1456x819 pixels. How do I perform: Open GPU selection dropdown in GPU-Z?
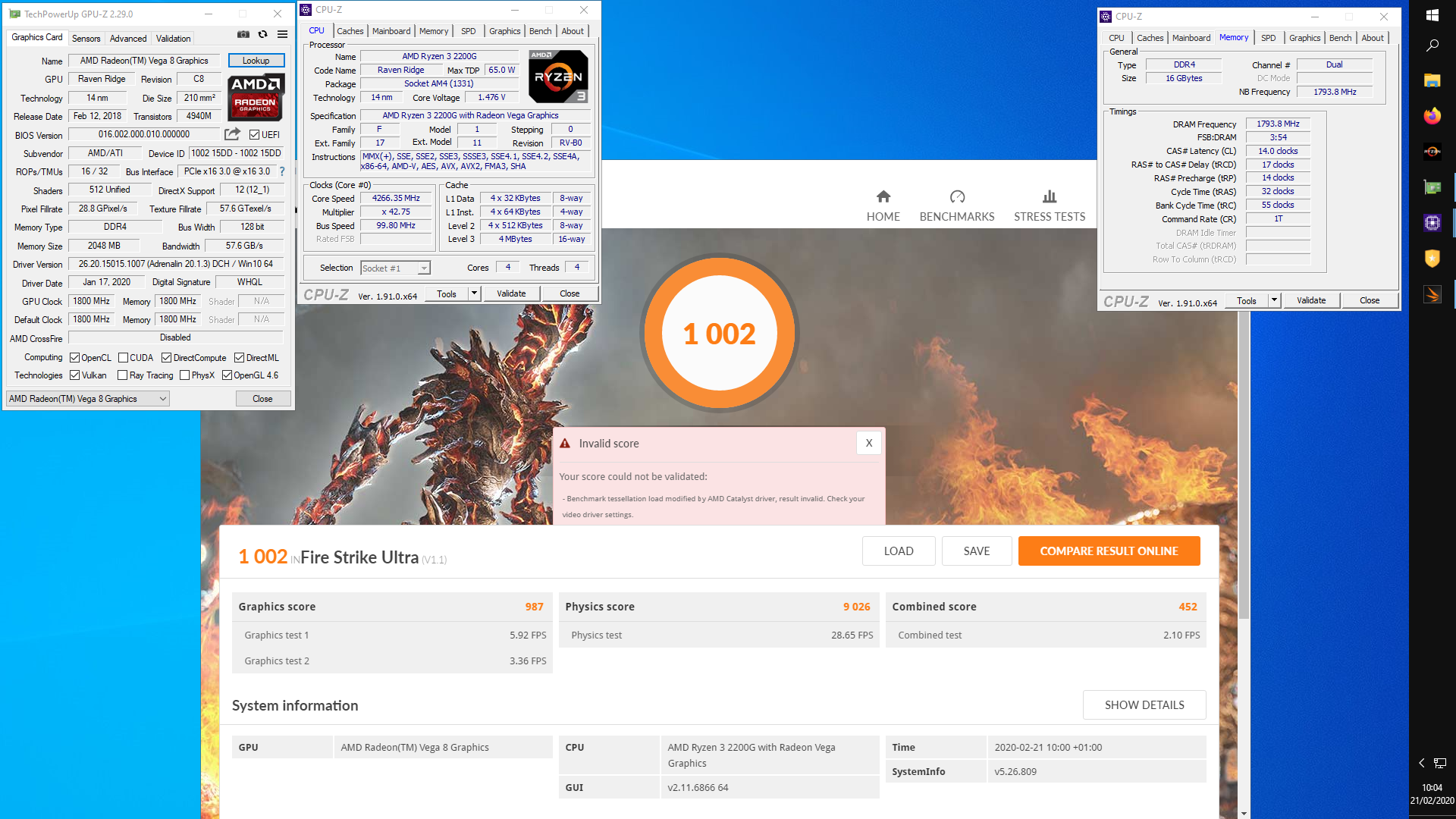88,399
